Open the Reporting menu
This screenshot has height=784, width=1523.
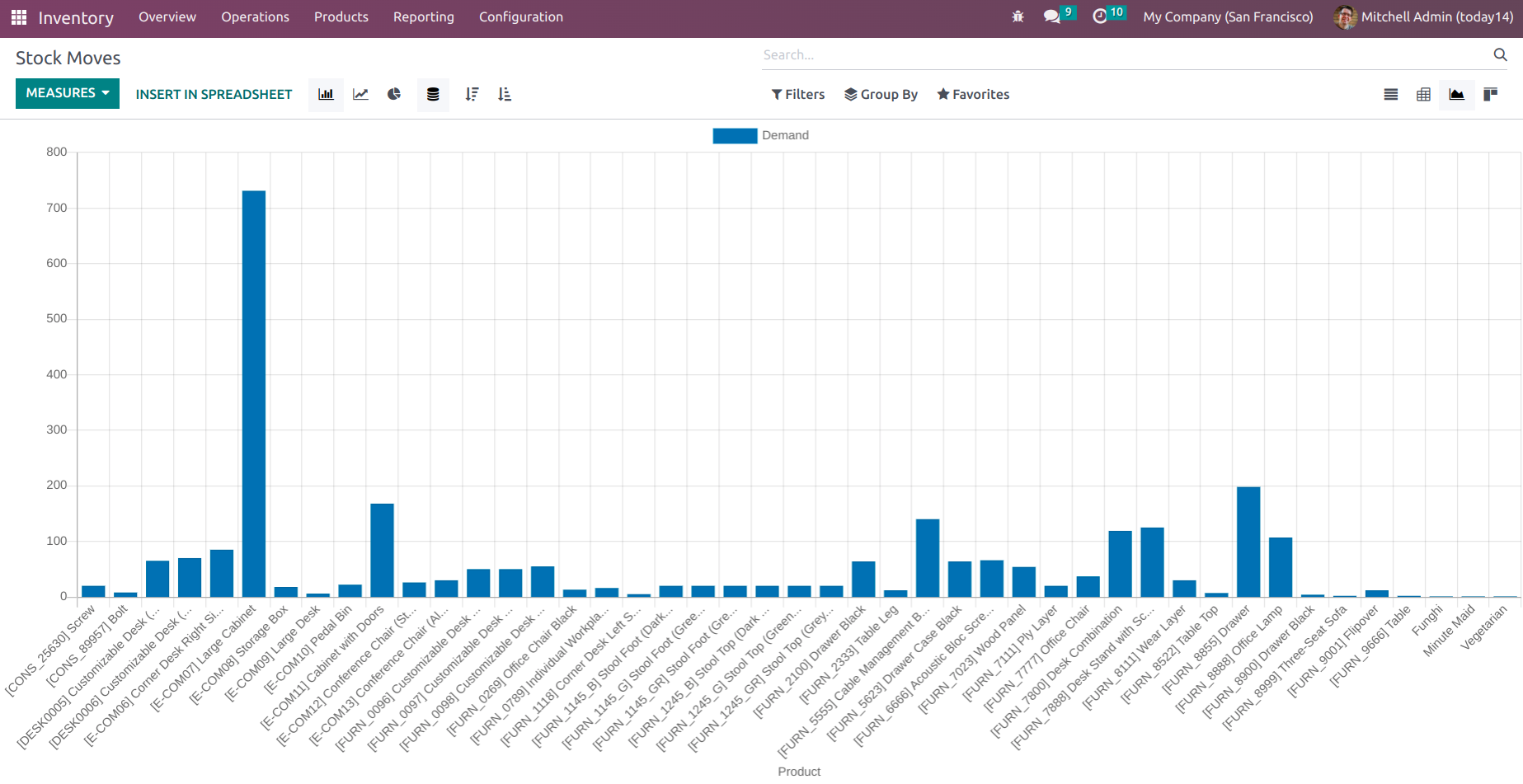click(423, 16)
